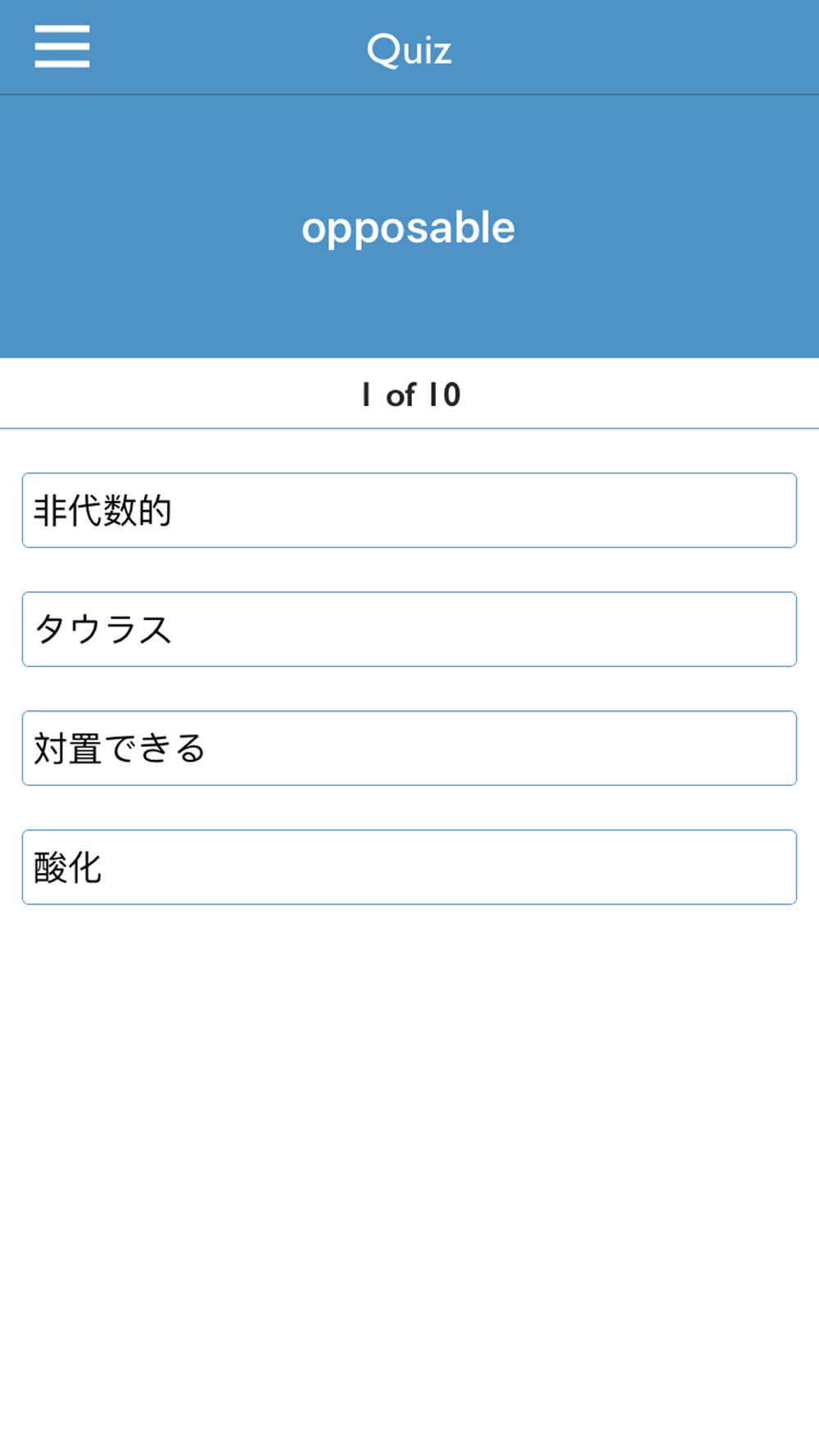
Task: Show the side navigation via three-line icon
Action: 62,46
